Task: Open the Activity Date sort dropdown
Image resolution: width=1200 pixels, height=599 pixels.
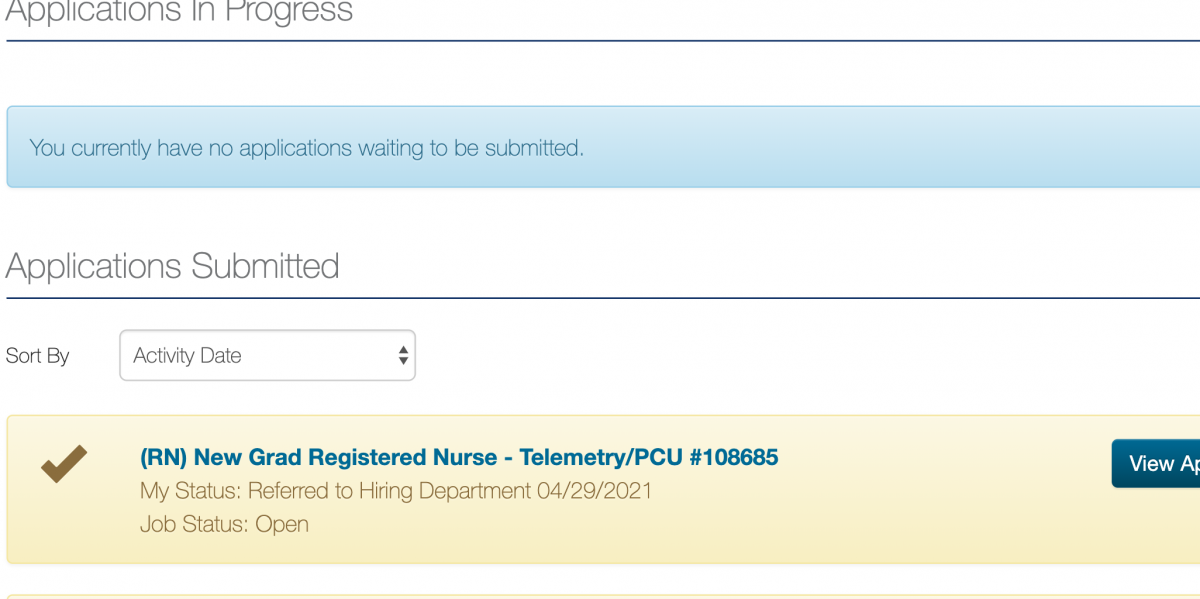Action: click(267, 355)
